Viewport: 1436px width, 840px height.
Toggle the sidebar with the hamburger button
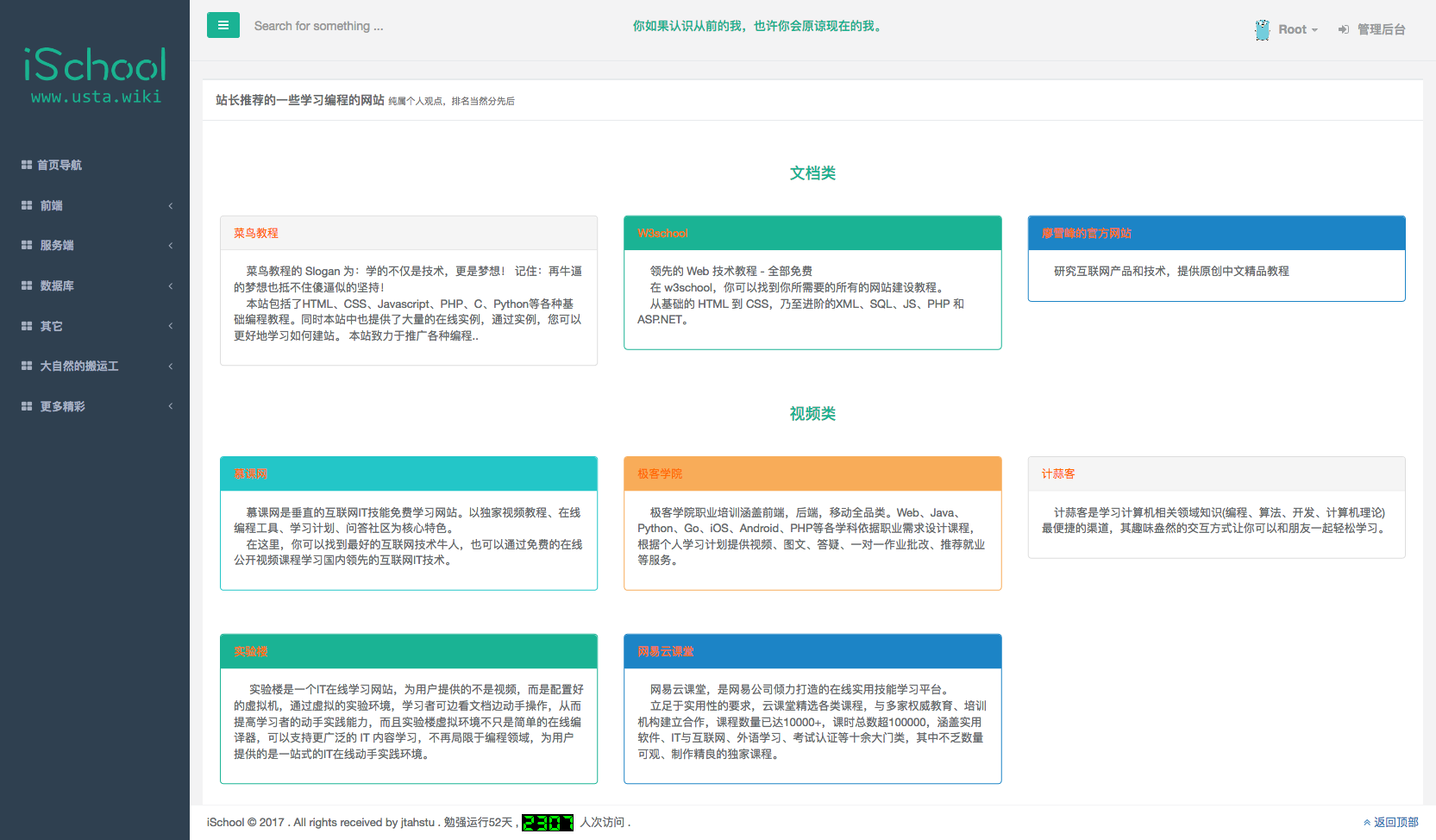[x=223, y=25]
